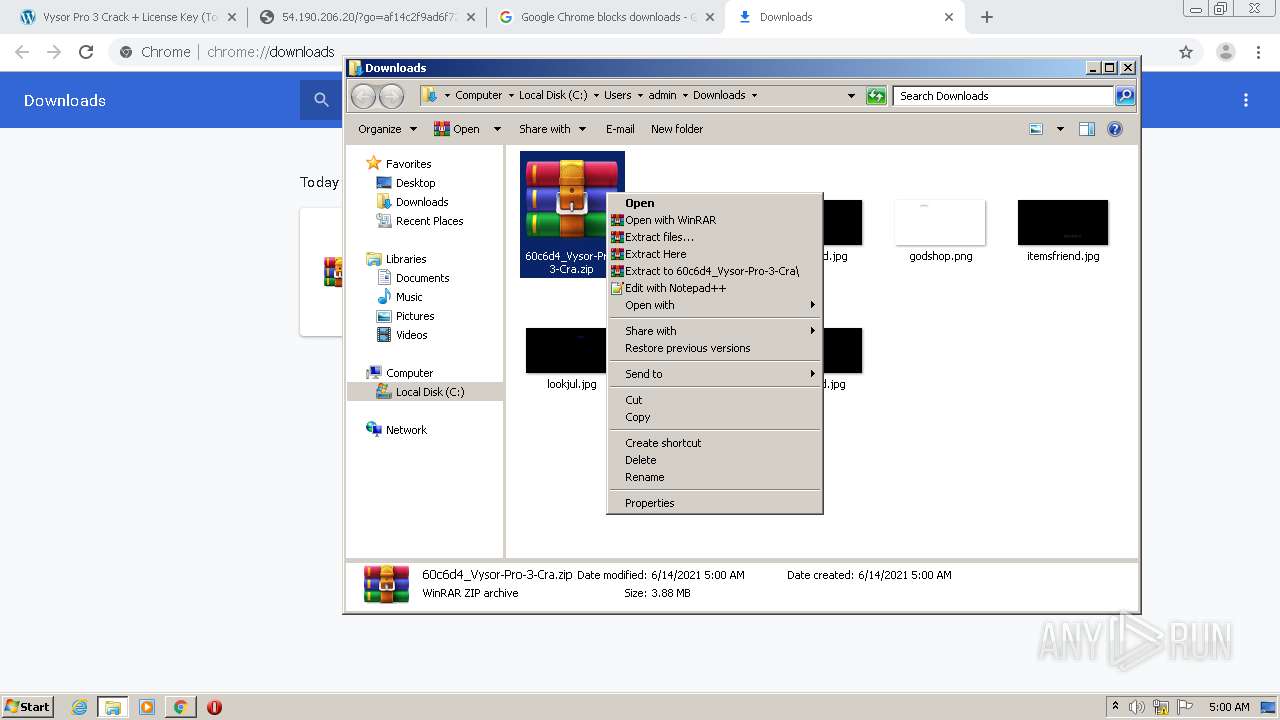The height and width of the screenshot is (720, 1280).
Task: Reload the Chrome page
Action: [86, 52]
